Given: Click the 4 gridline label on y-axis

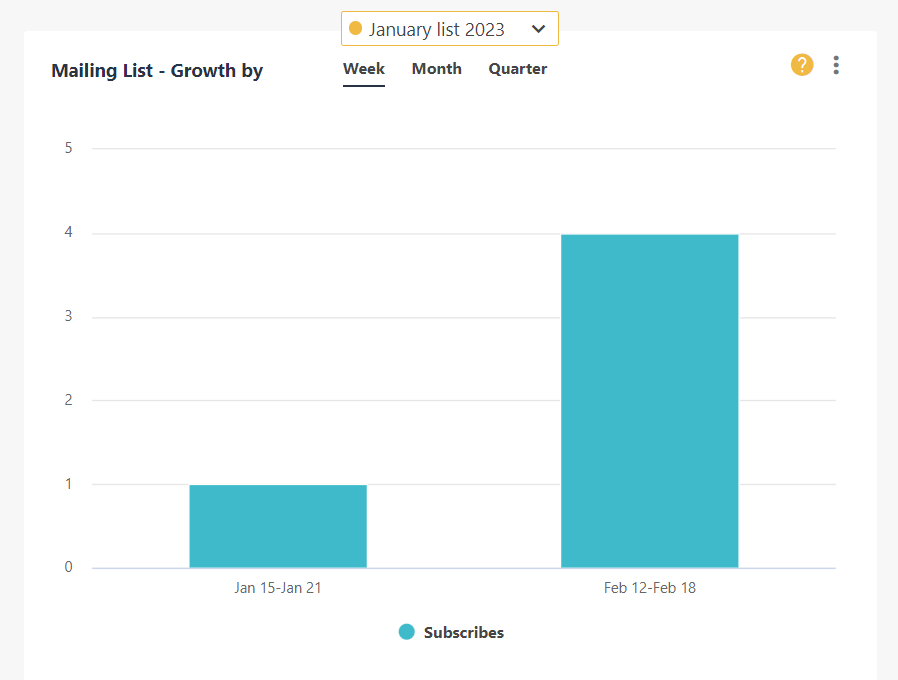Looking at the screenshot, I should pos(68,231).
